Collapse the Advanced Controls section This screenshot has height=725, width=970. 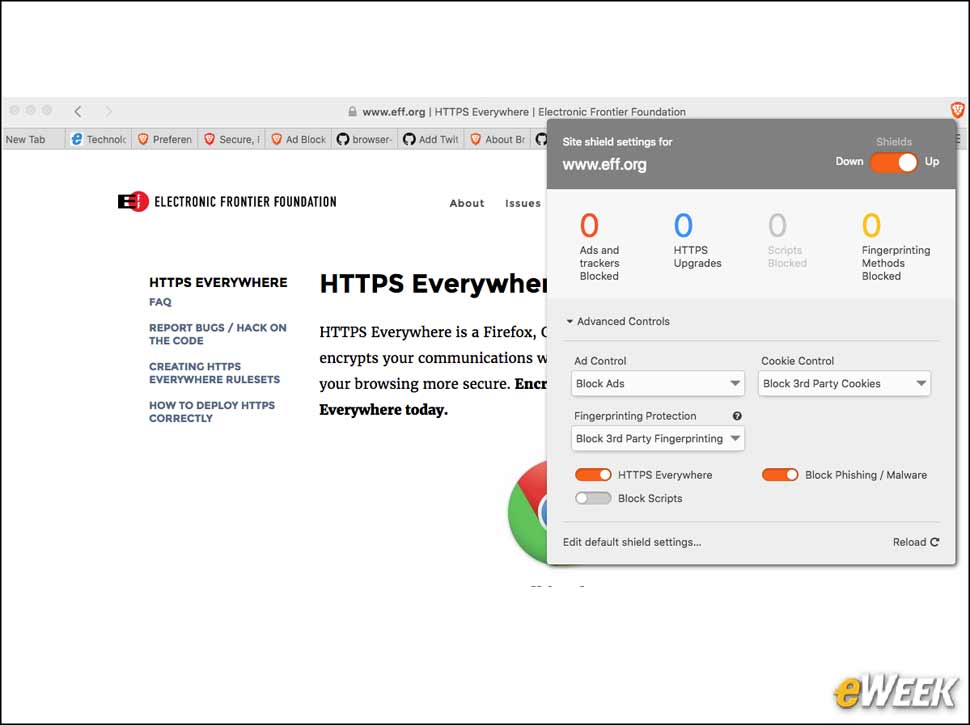617,321
